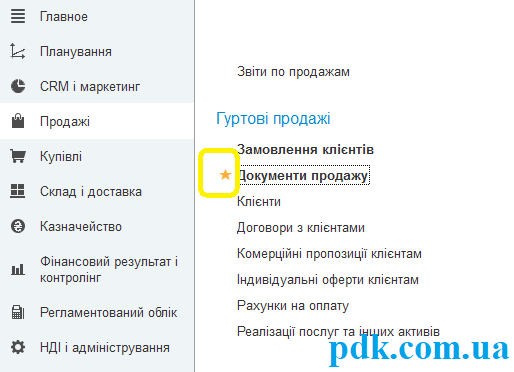The height and width of the screenshot is (372, 514).
Task: Click the Фінансовий результат bar chart icon
Action: [x=18, y=269]
